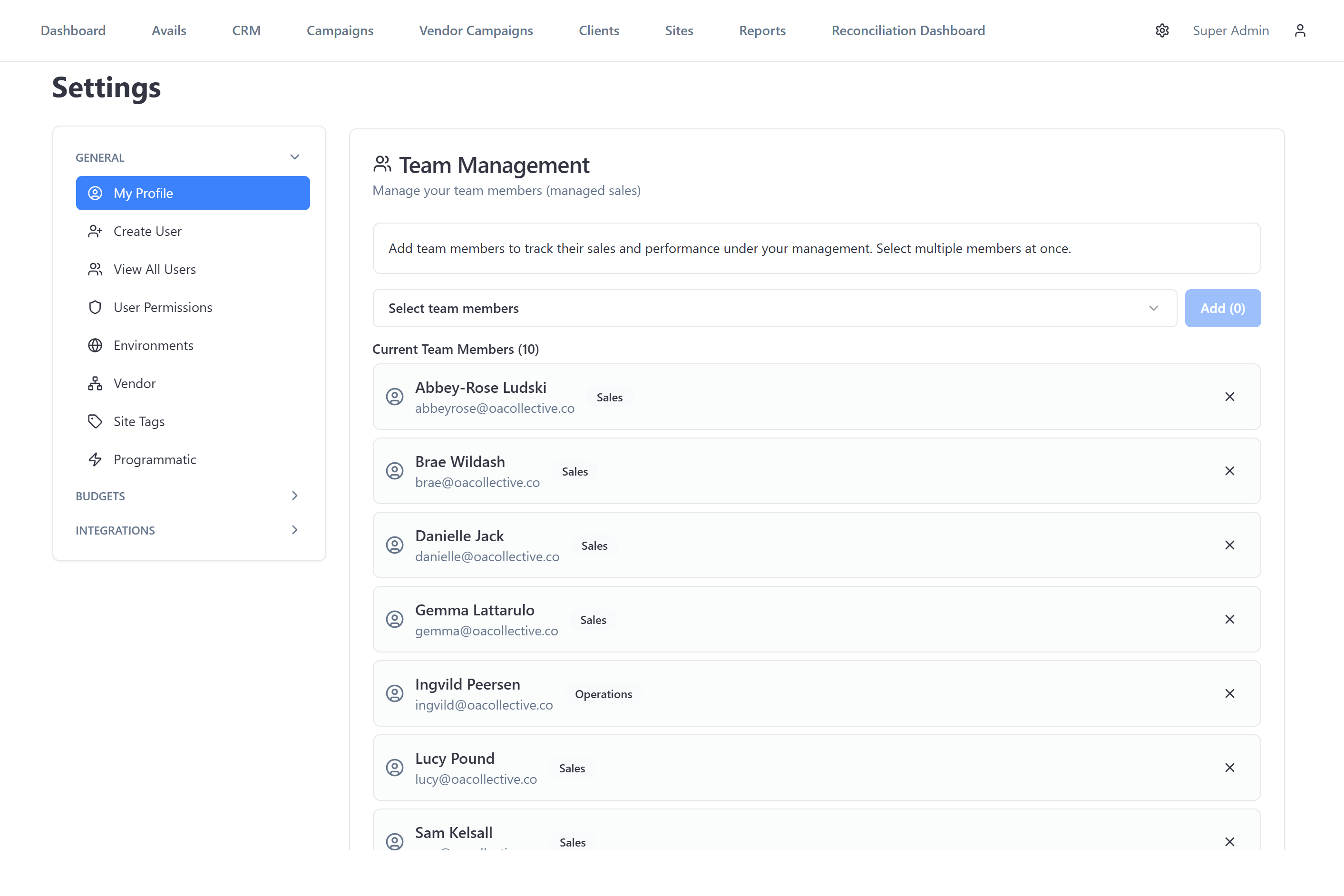This screenshot has width=1344, height=896.
Task: Expand the INTEGRATIONS section
Action: (294, 530)
